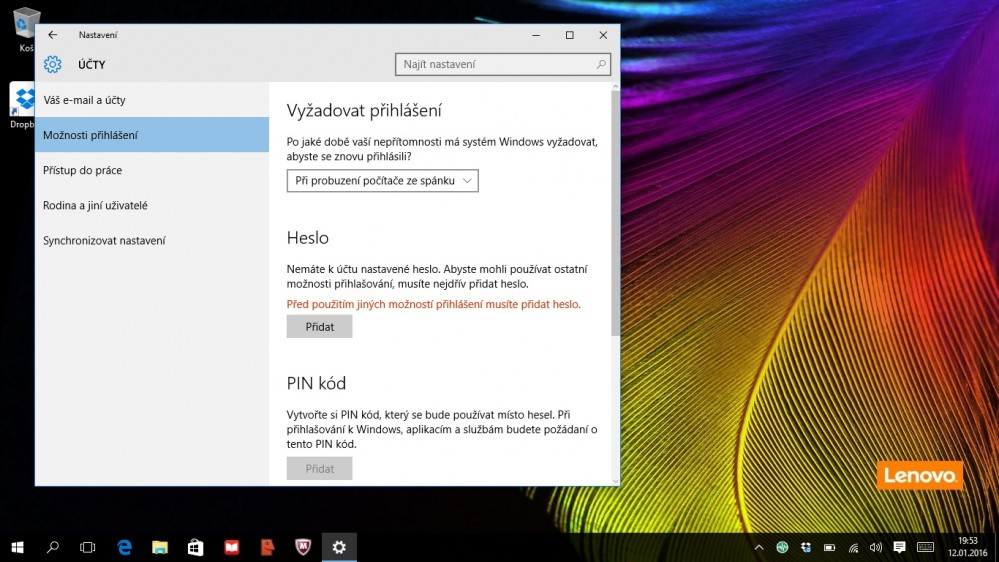Open Microsoft Edge from the taskbar
Image resolution: width=999 pixels, height=562 pixels.
124,547
